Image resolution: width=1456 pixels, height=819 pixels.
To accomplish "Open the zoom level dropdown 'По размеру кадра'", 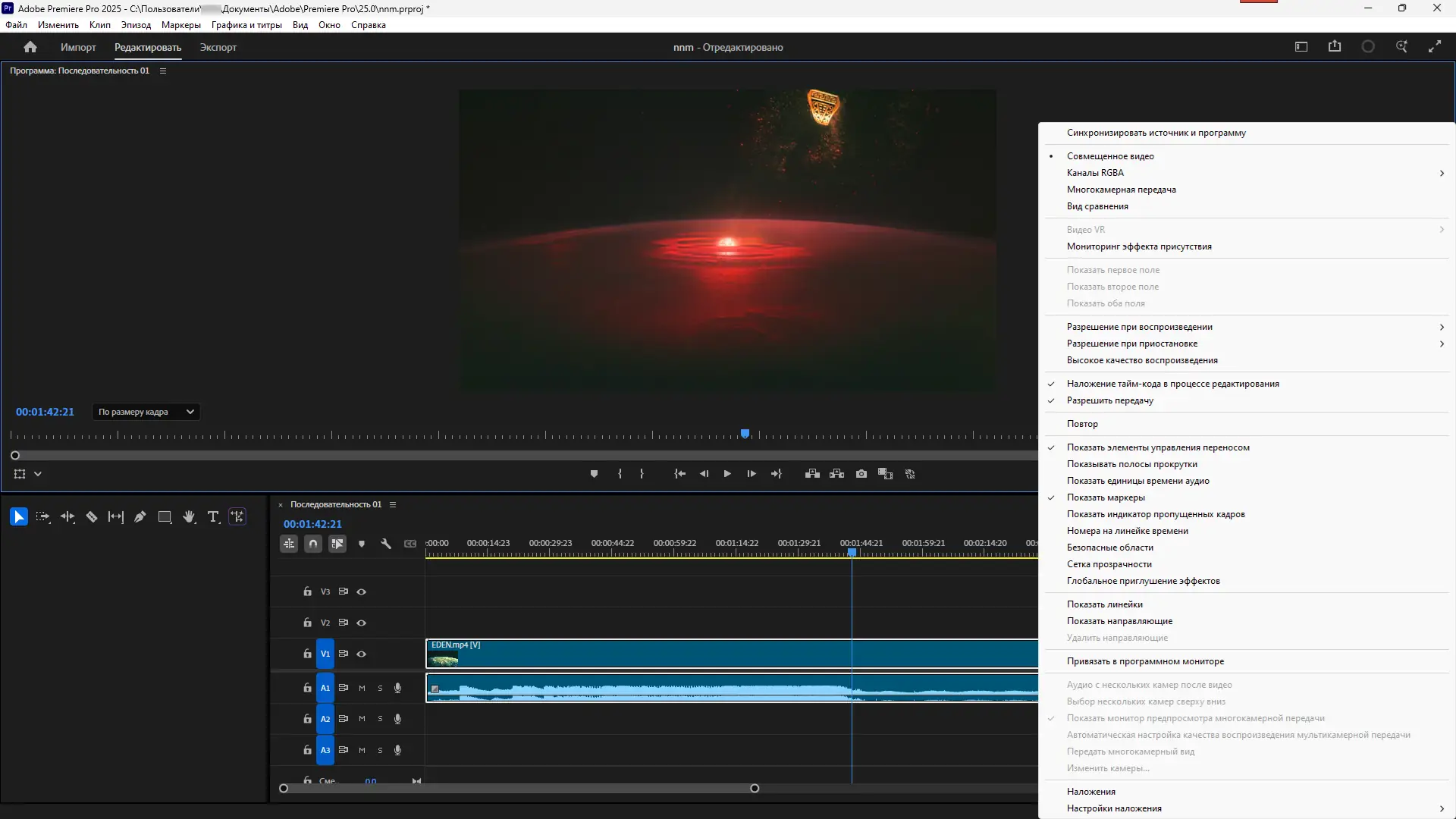I will tap(146, 412).
